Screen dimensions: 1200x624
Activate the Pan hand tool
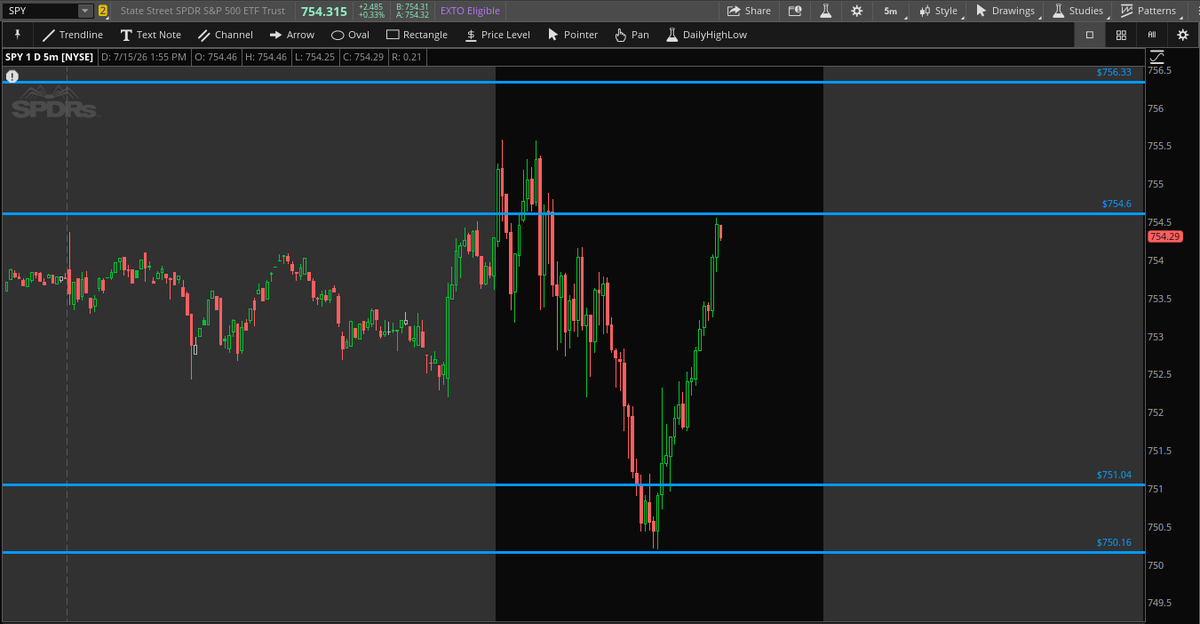click(632, 35)
